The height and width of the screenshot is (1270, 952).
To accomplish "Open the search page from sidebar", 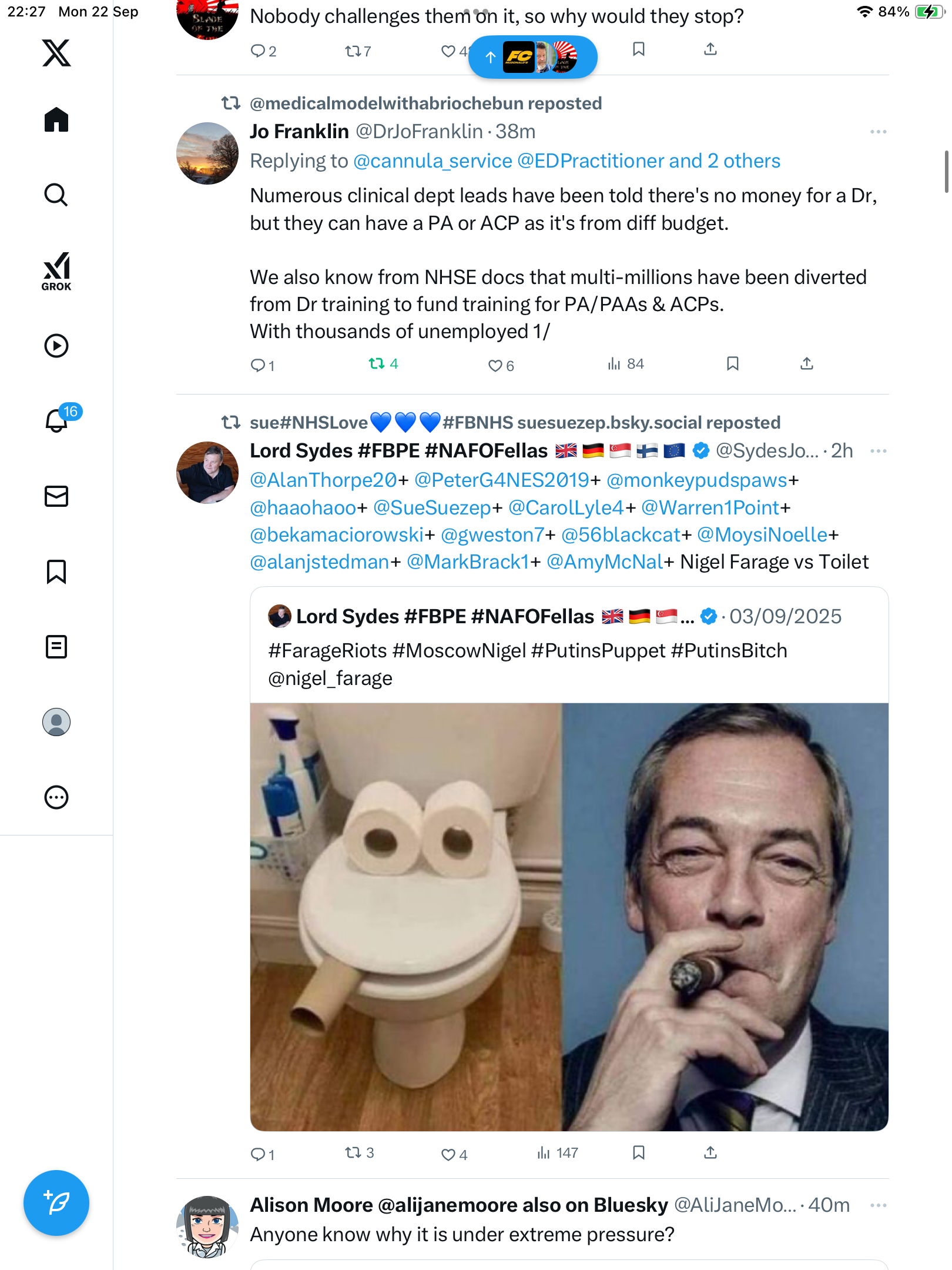I will (x=56, y=195).
